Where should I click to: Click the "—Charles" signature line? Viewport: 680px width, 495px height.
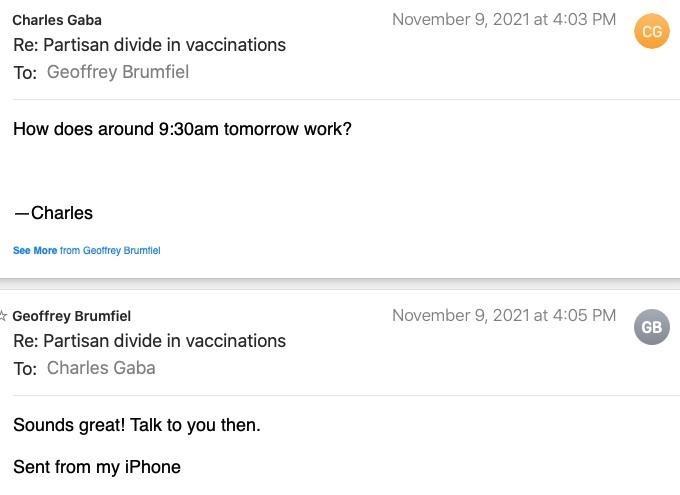click(53, 213)
